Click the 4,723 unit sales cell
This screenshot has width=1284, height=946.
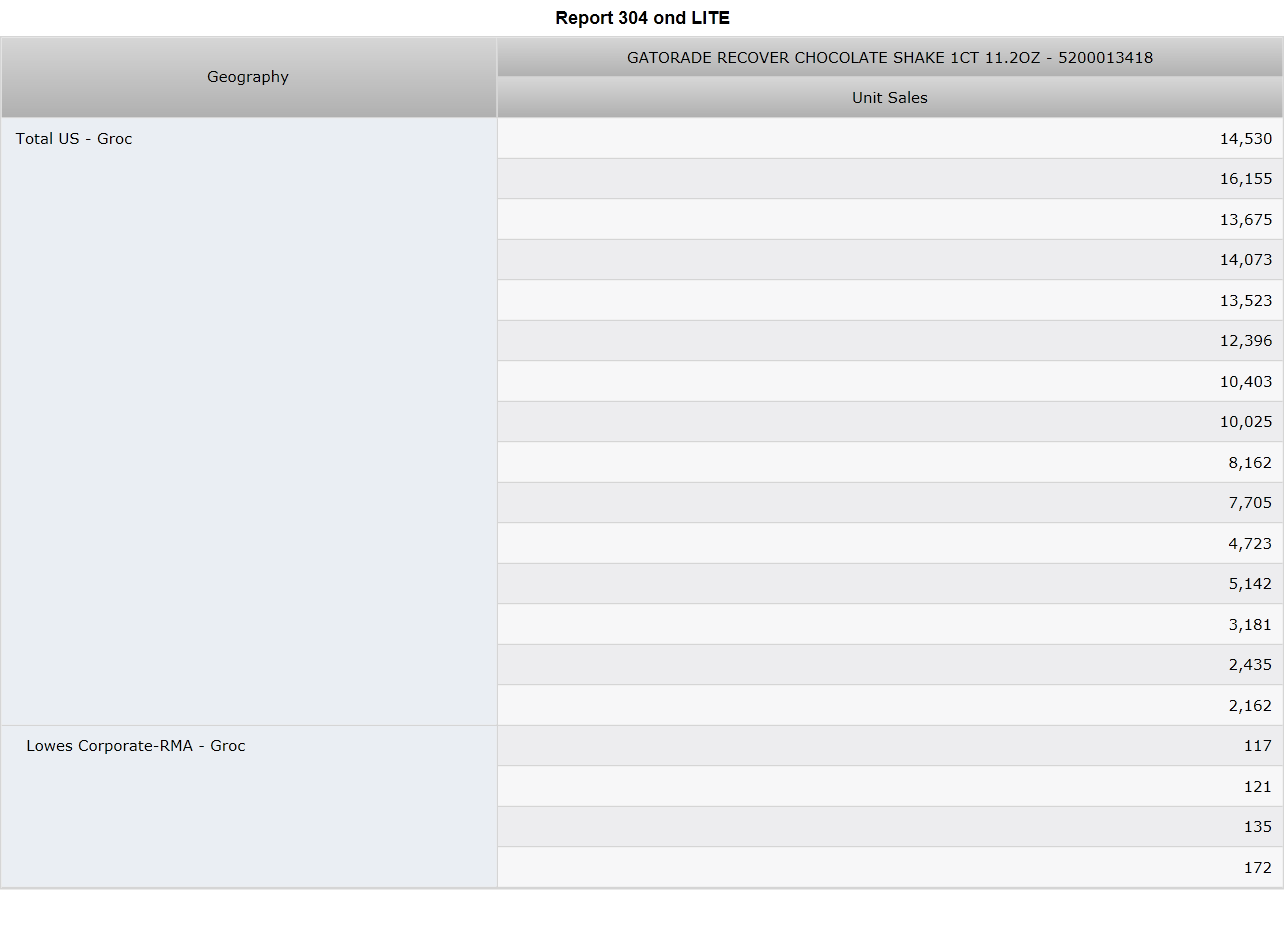coord(890,543)
